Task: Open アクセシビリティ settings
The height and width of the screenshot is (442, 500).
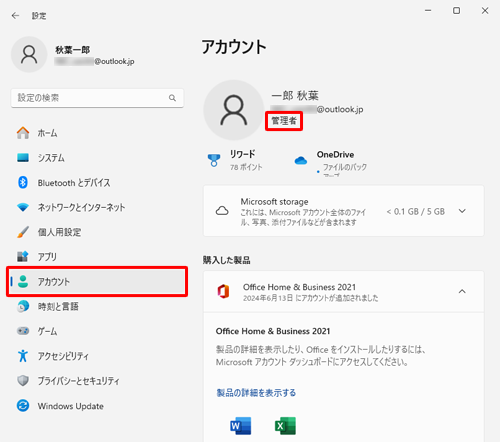Action: [x=97, y=356]
